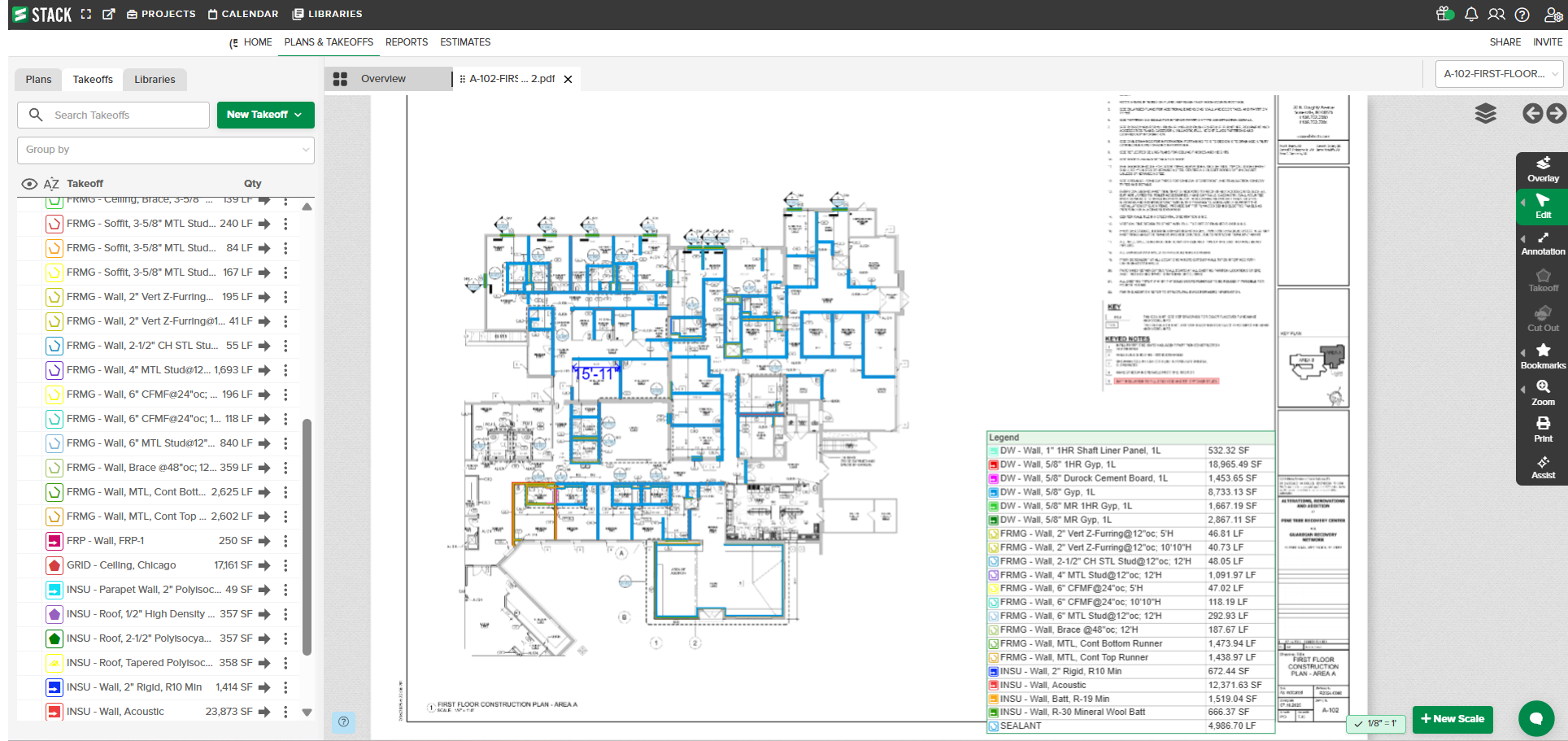Click the layers stack icon
Image resolution: width=1568 pixels, height=741 pixels.
1485,114
